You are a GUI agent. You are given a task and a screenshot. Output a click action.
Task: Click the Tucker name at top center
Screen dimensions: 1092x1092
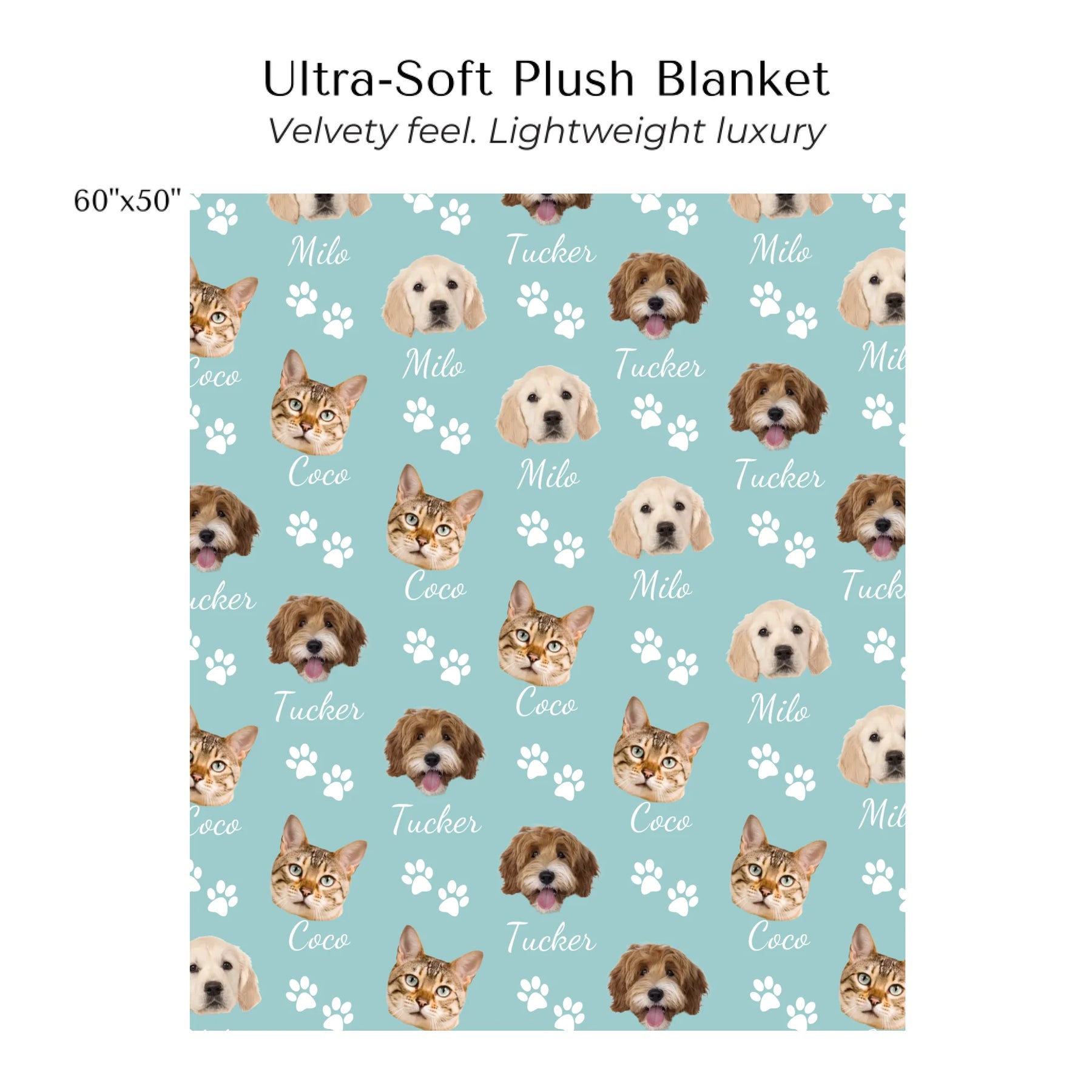tap(551, 251)
